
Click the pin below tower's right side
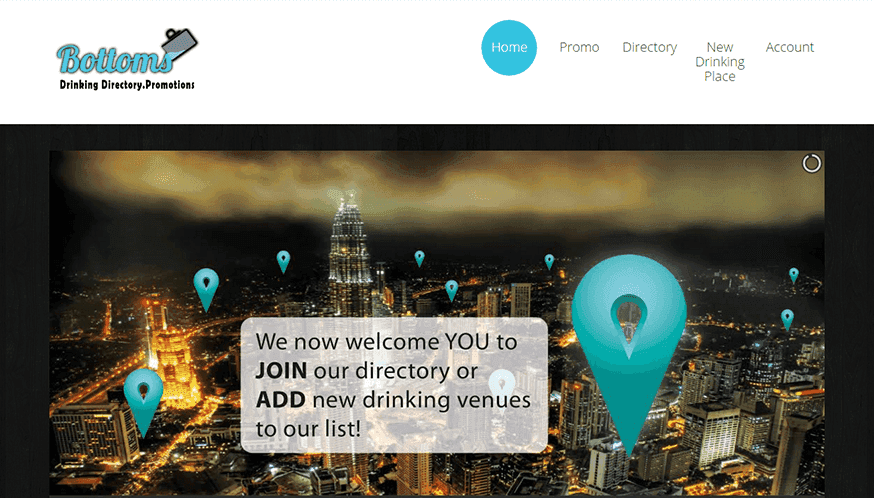point(451,291)
